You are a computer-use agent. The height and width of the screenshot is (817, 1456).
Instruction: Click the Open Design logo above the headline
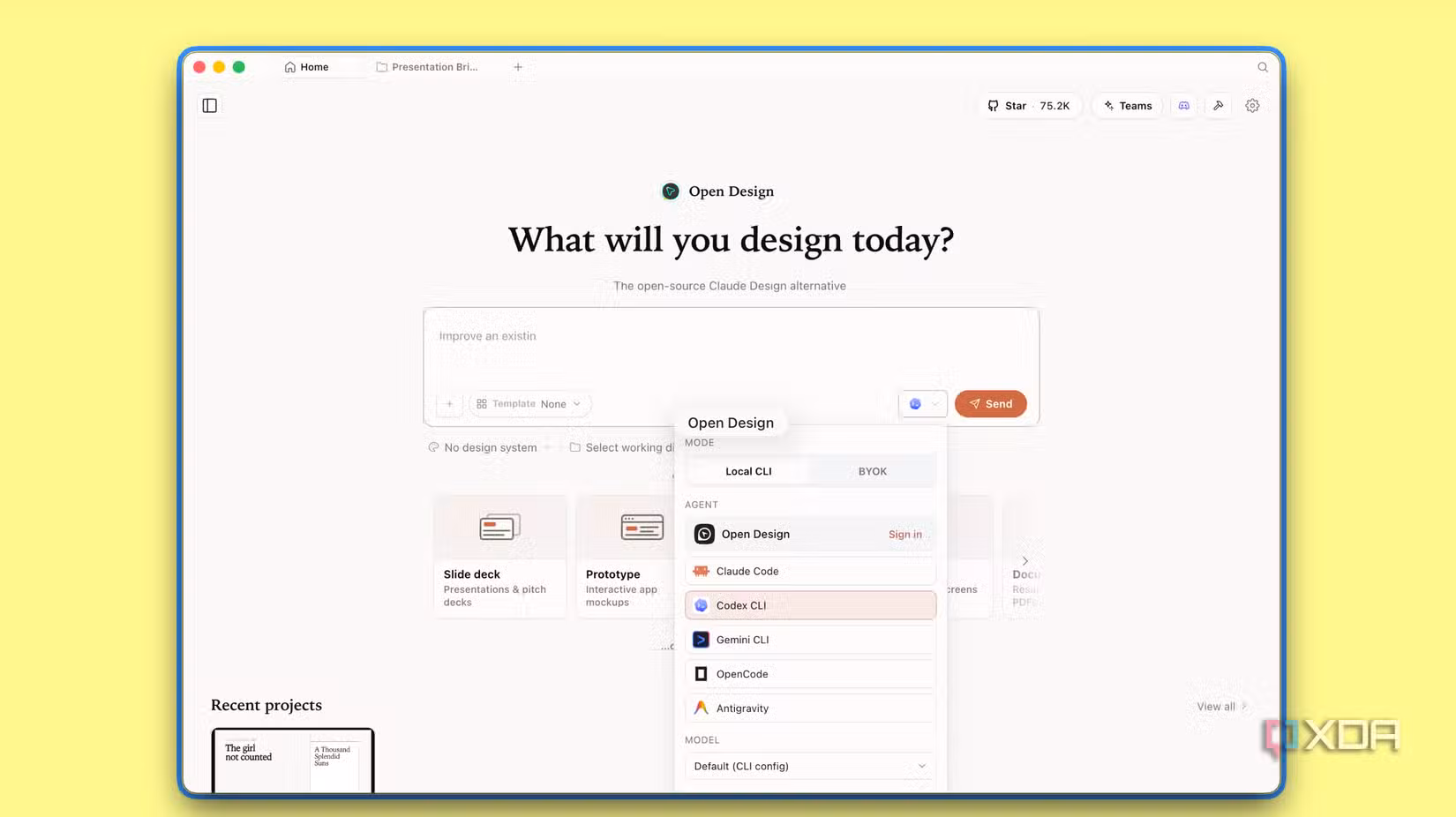(671, 191)
